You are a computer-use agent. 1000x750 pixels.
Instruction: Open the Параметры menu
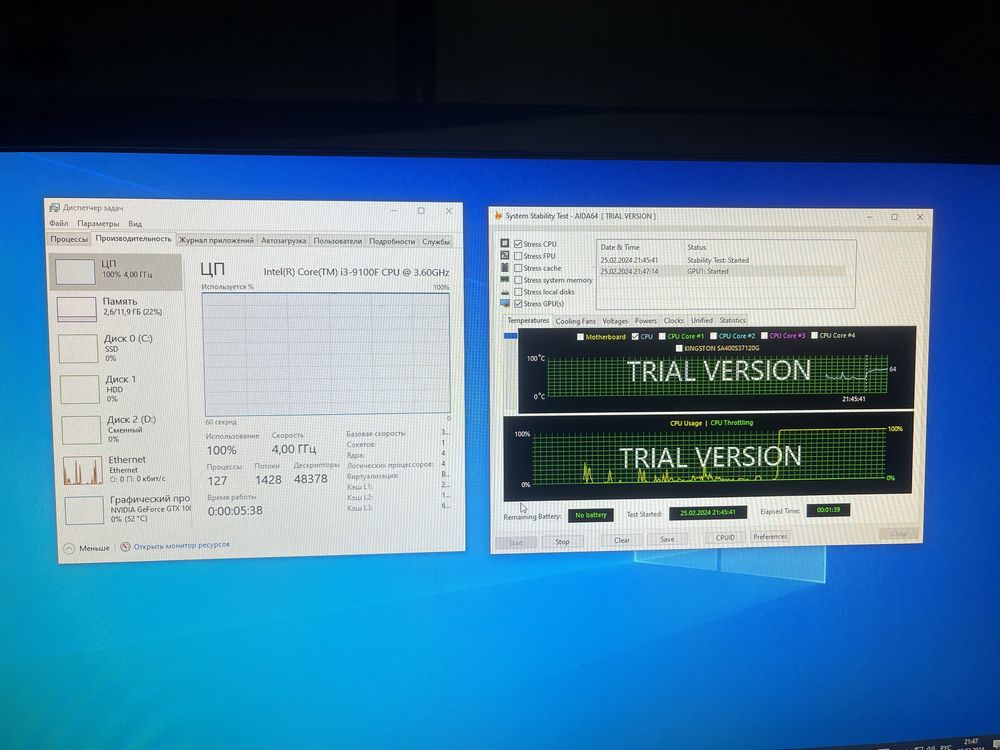98,224
